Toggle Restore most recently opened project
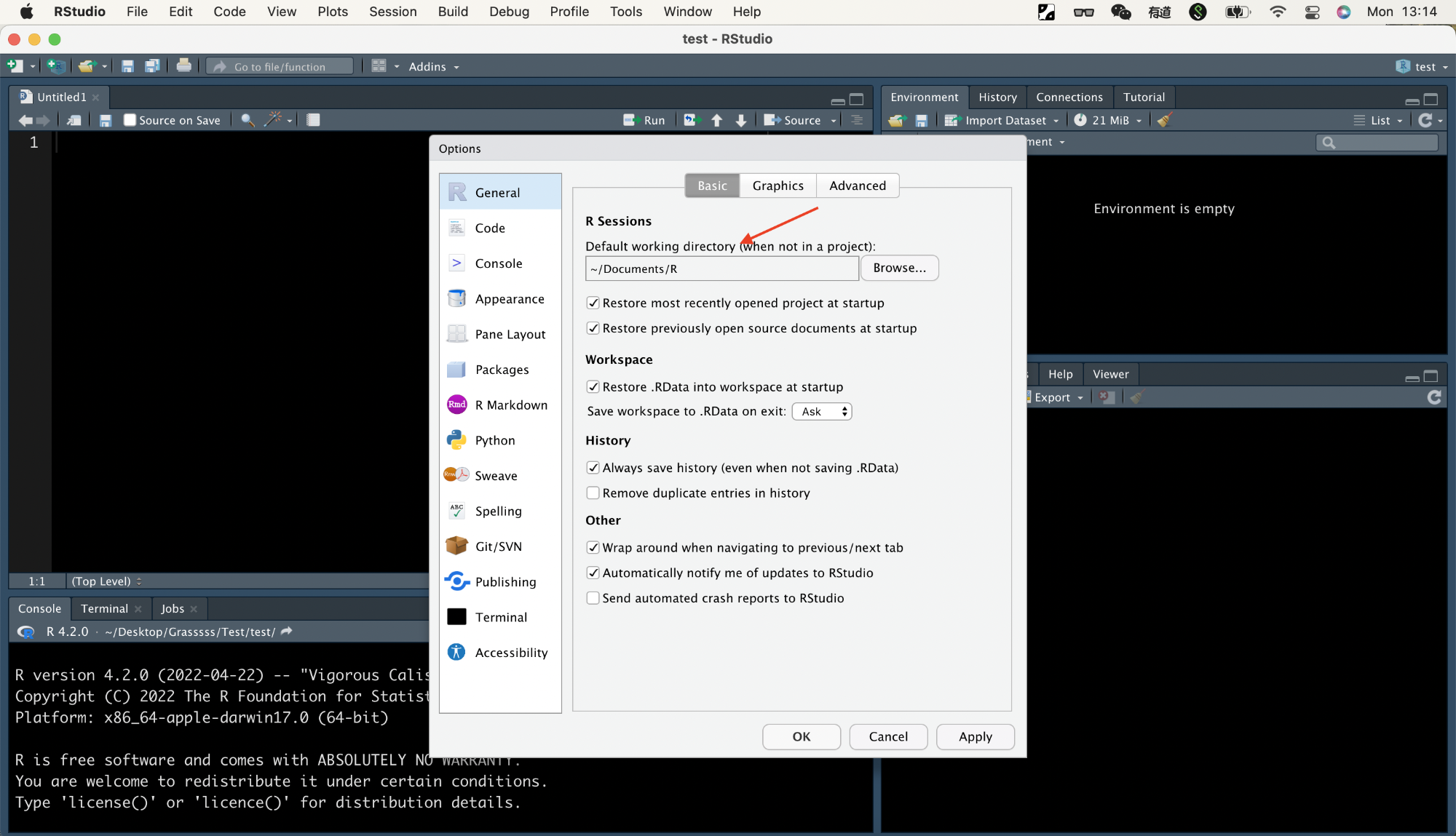The width and height of the screenshot is (1456, 836). click(593, 303)
